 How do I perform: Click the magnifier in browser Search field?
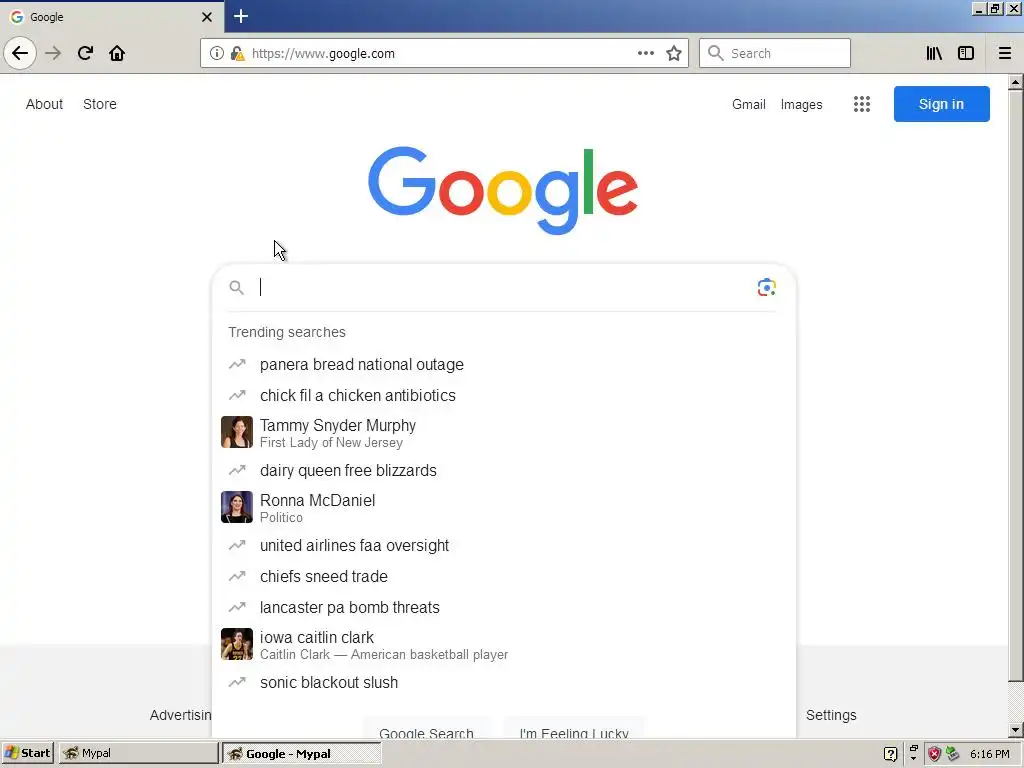(716, 53)
